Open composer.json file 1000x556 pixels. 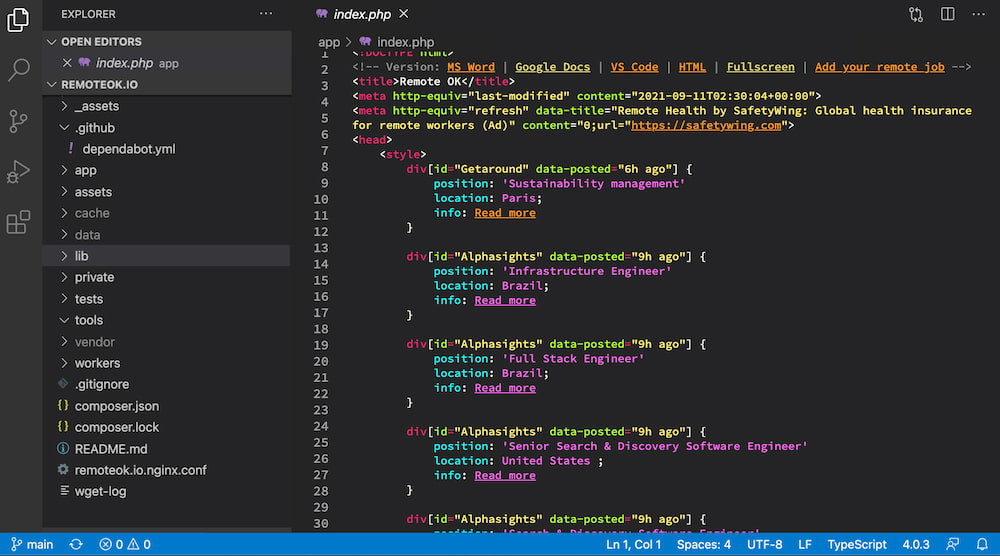pyautogui.click(x=116, y=406)
